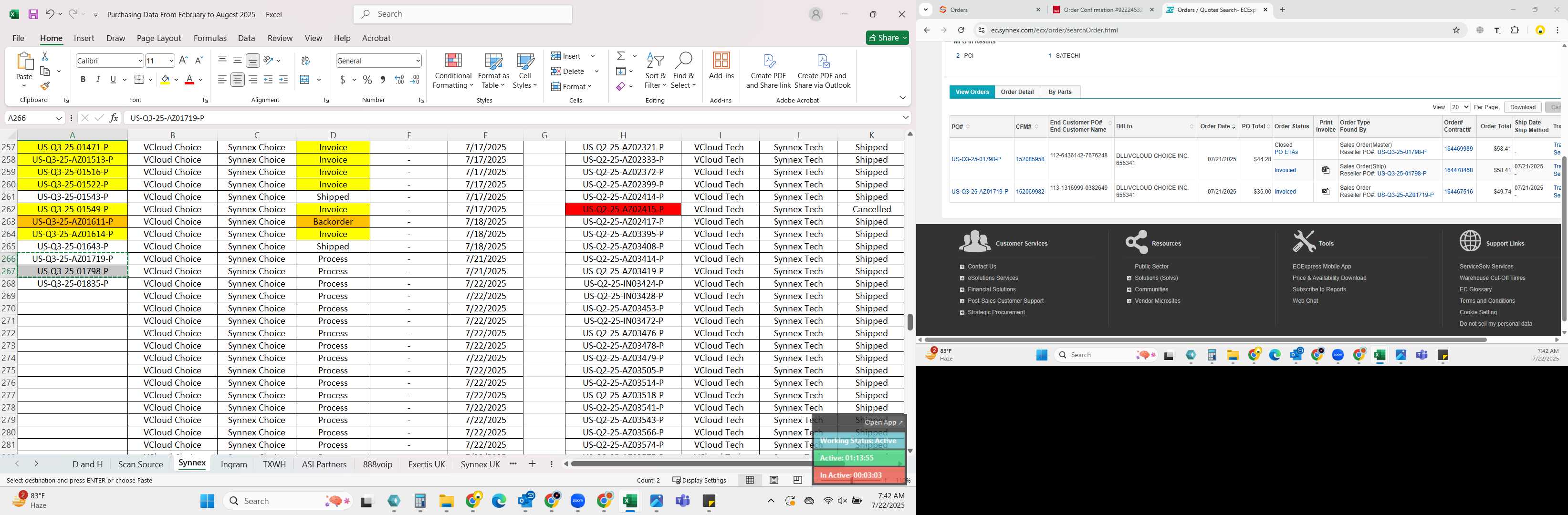
Task: Open the Data ribbon tab
Action: click(x=247, y=38)
